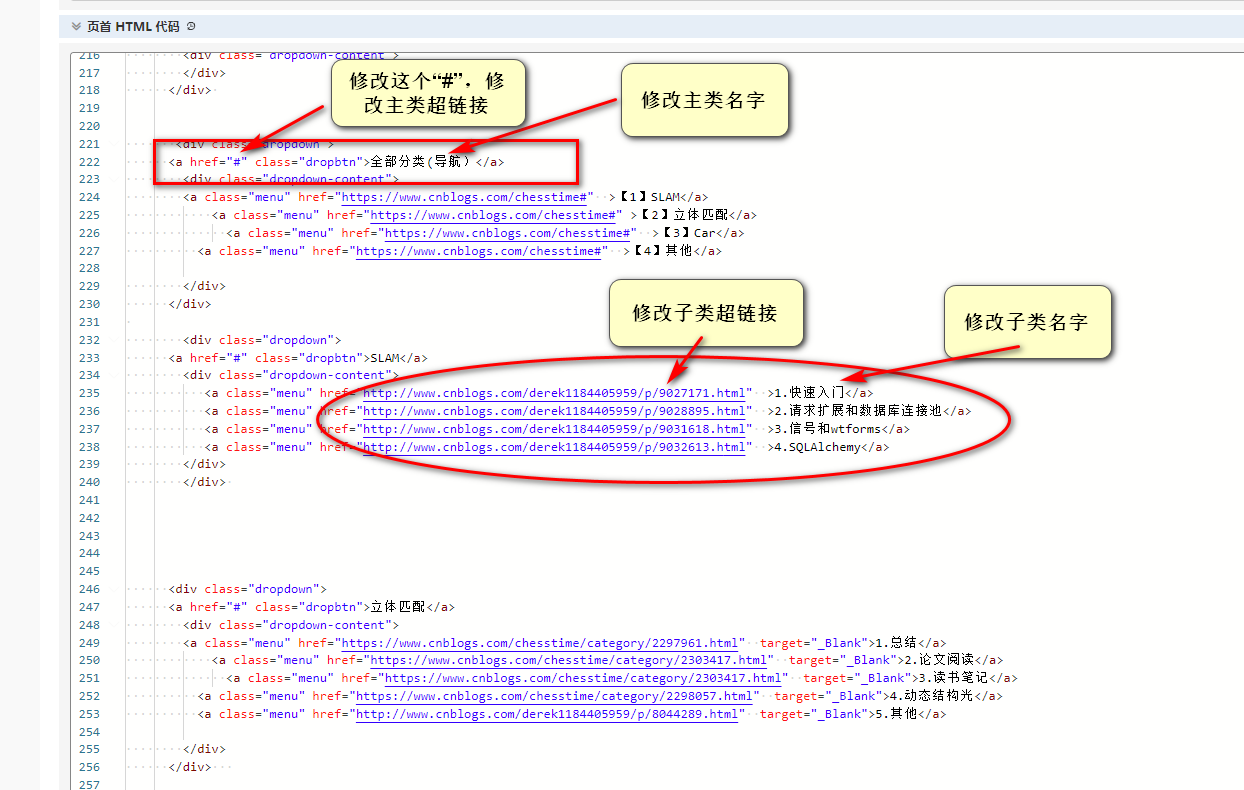Click the closing </div> on line 218
This screenshot has width=1244, height=790.
pyautogui.click(x=190, y=90)
